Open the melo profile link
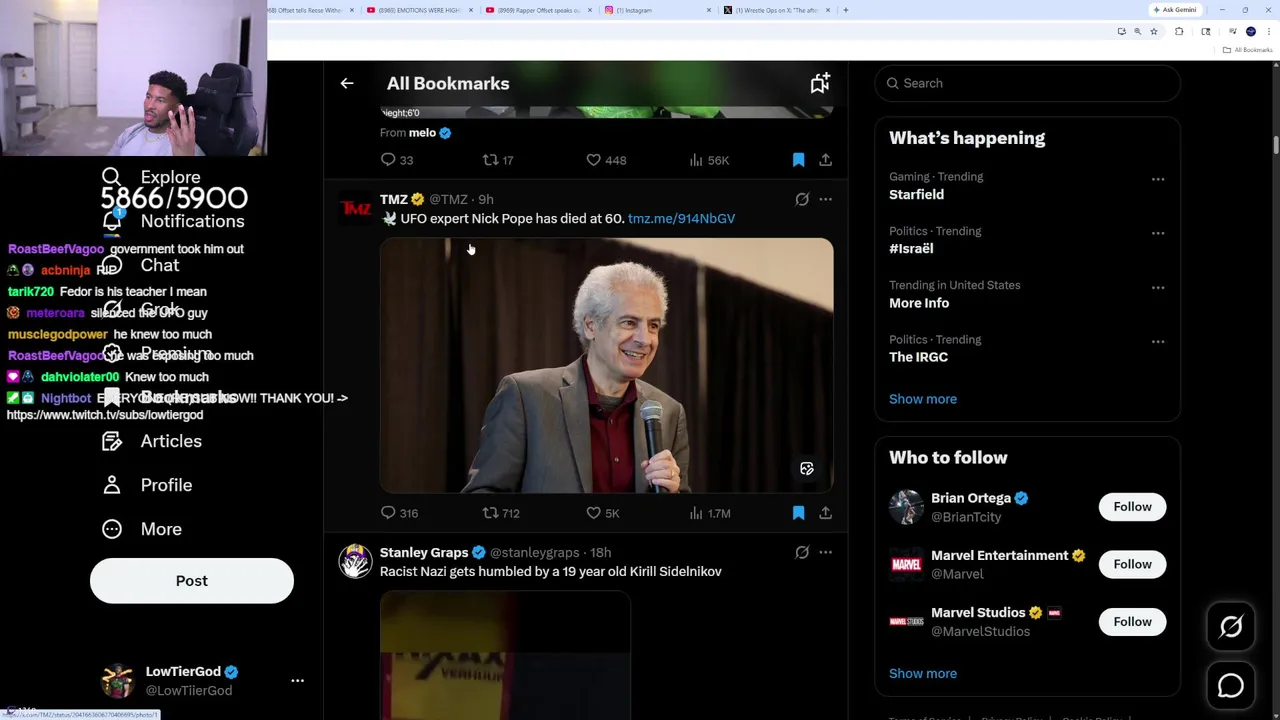The width and height of the screenshot is (1280, 720). pyautogui.click(x=422, y=133)
